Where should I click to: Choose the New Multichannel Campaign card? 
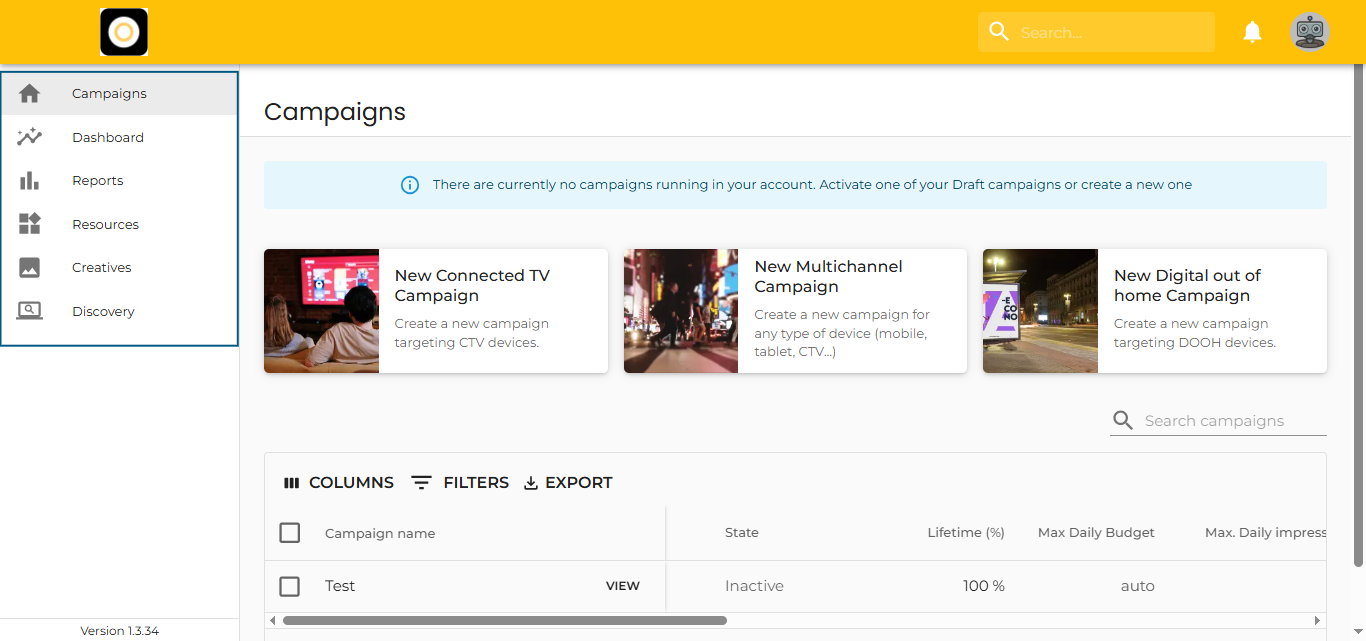pos(795,311)
